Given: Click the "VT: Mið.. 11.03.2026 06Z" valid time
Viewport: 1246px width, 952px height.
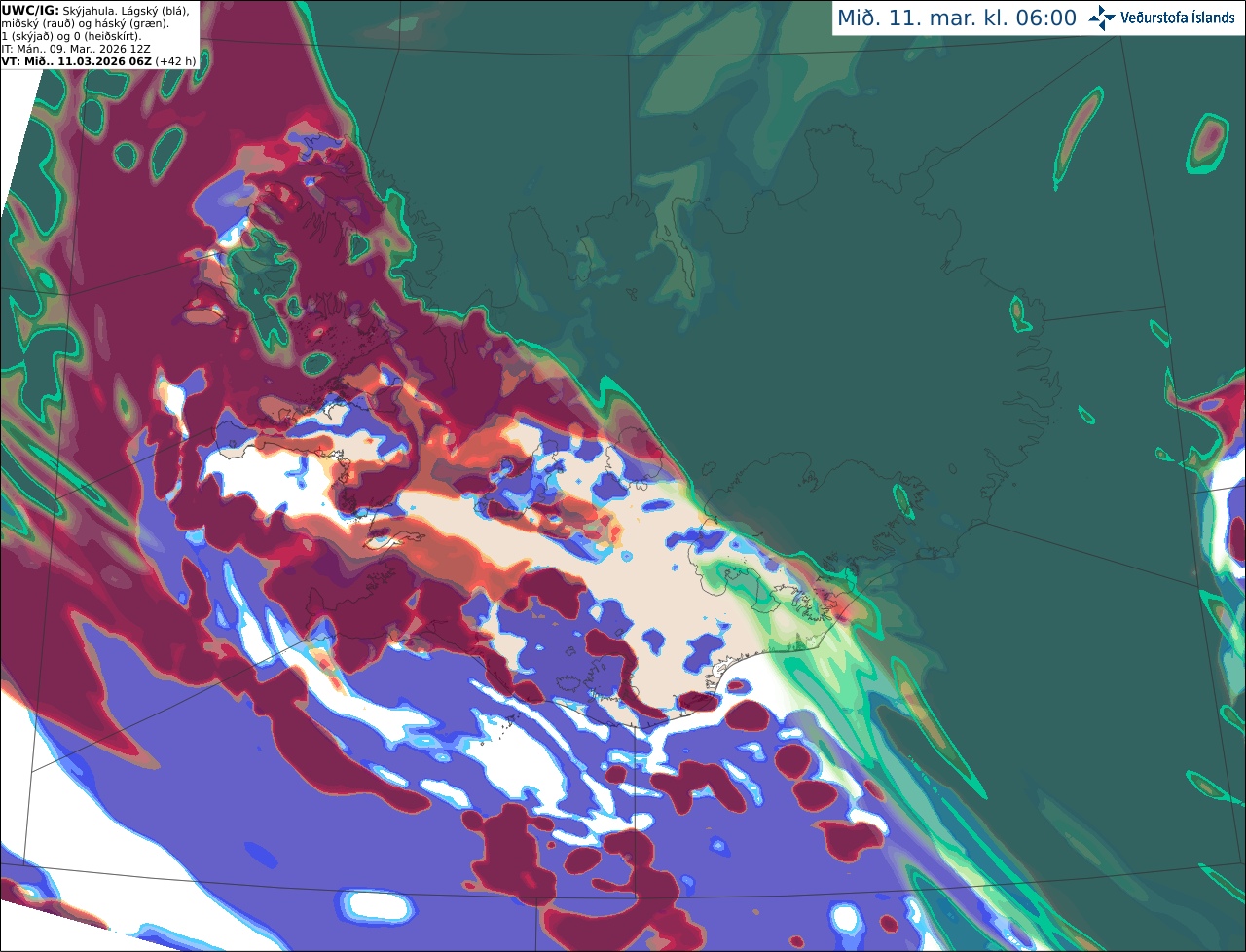Looking at the screenshot, I should pyautogui.click(x=76, y=60).
